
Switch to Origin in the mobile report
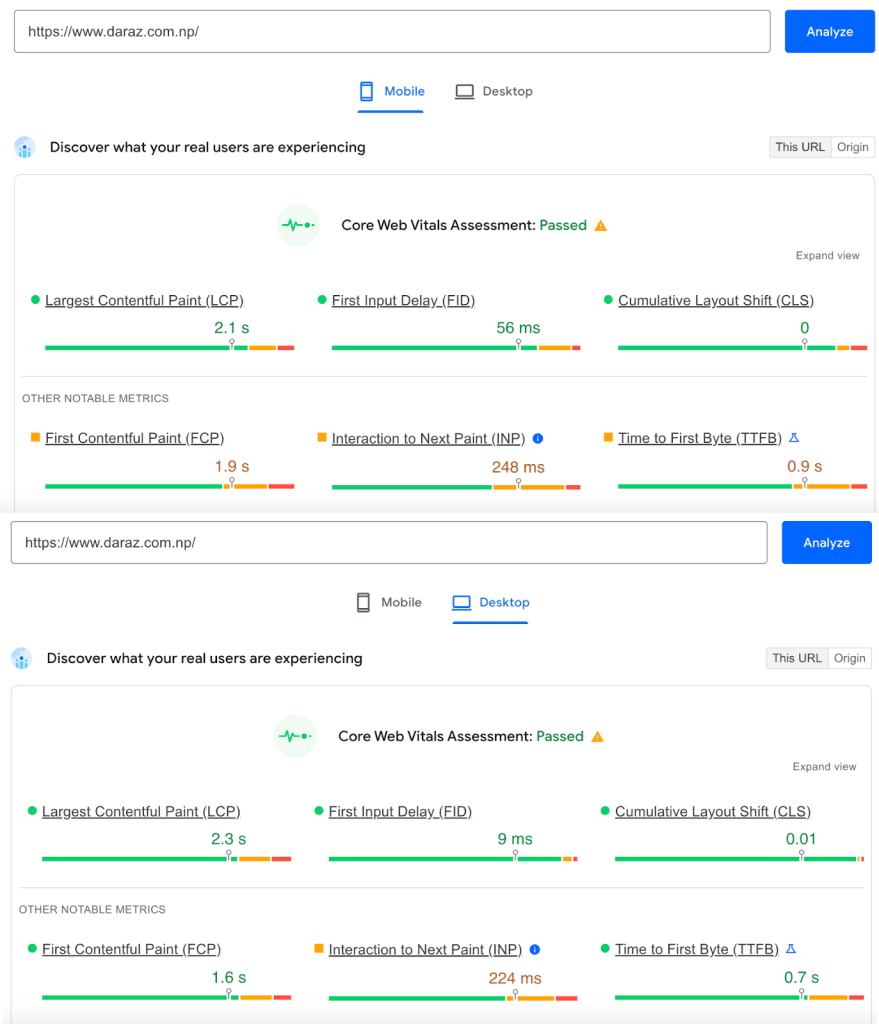[x=853, y=147]
